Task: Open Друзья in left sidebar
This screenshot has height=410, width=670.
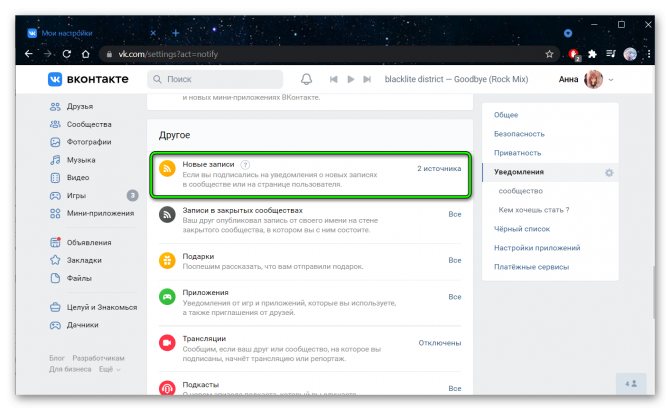Action: pos(79,106)
